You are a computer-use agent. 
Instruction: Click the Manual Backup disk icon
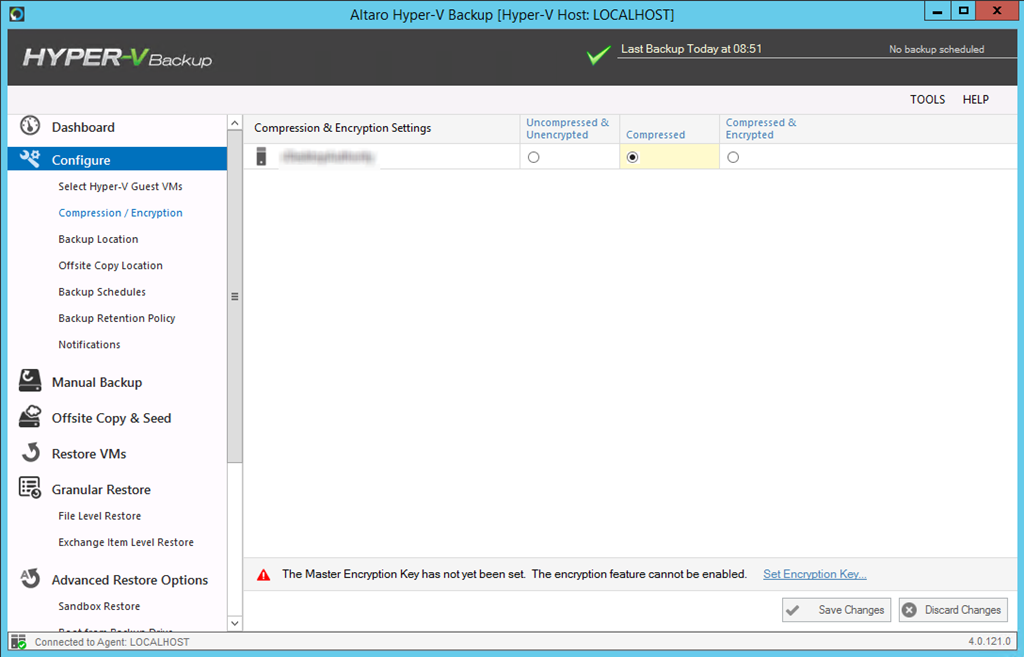[30, 380]
